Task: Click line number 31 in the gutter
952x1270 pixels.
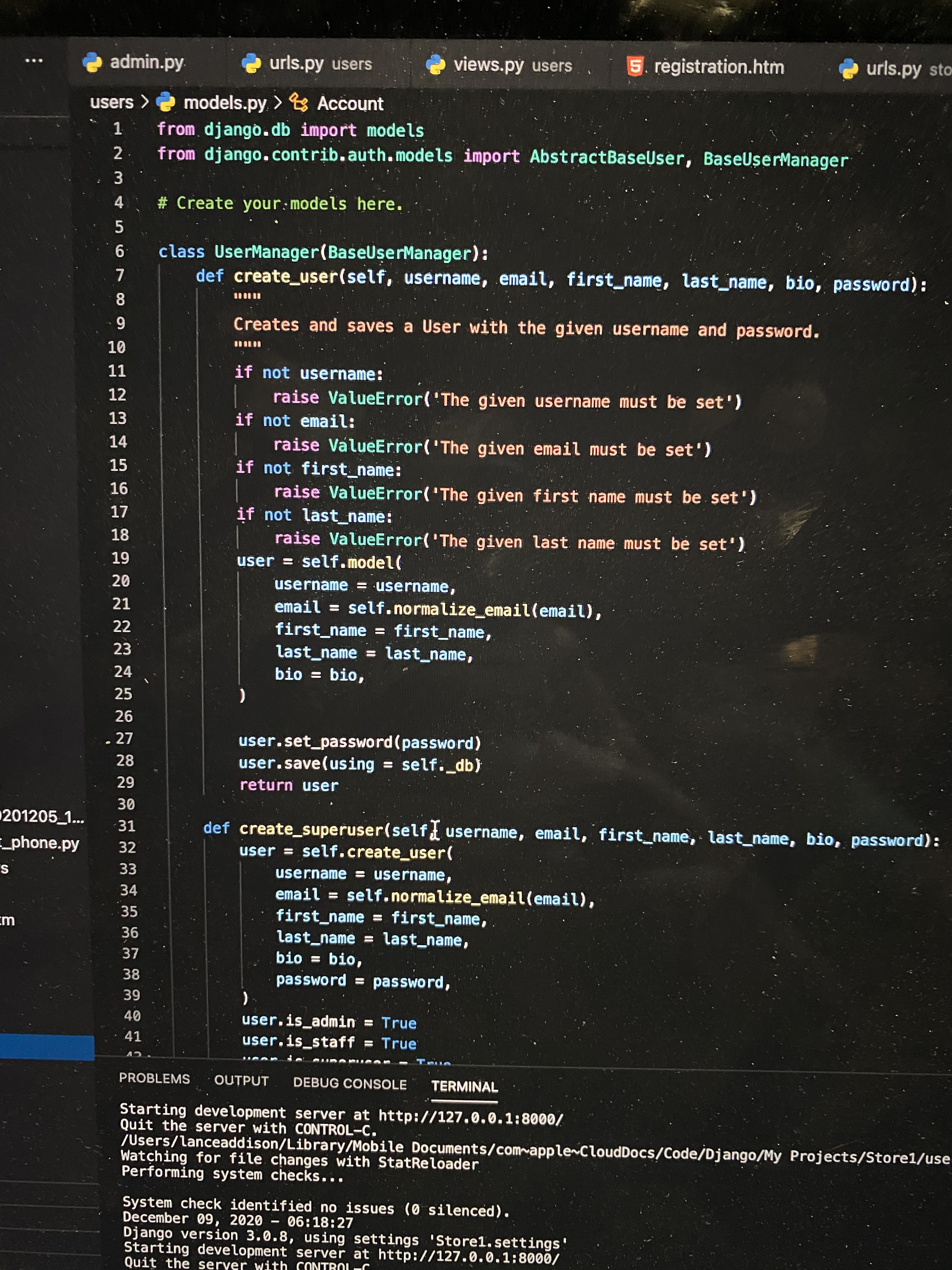Action: point(126,826)
